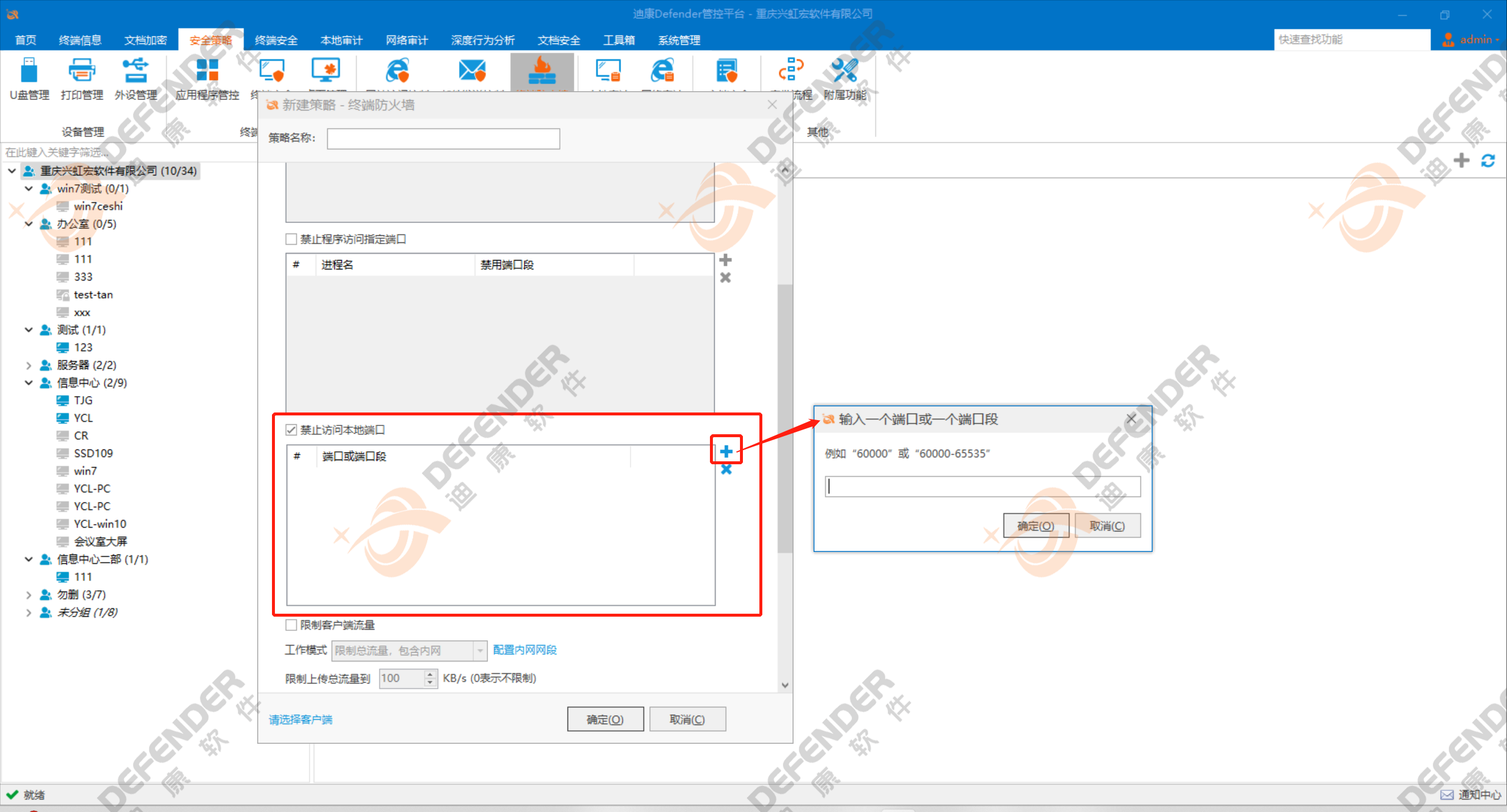Remove local port with blue X
The height and width of the screenshot is (812, 1507).
click(x=726, y=470)
